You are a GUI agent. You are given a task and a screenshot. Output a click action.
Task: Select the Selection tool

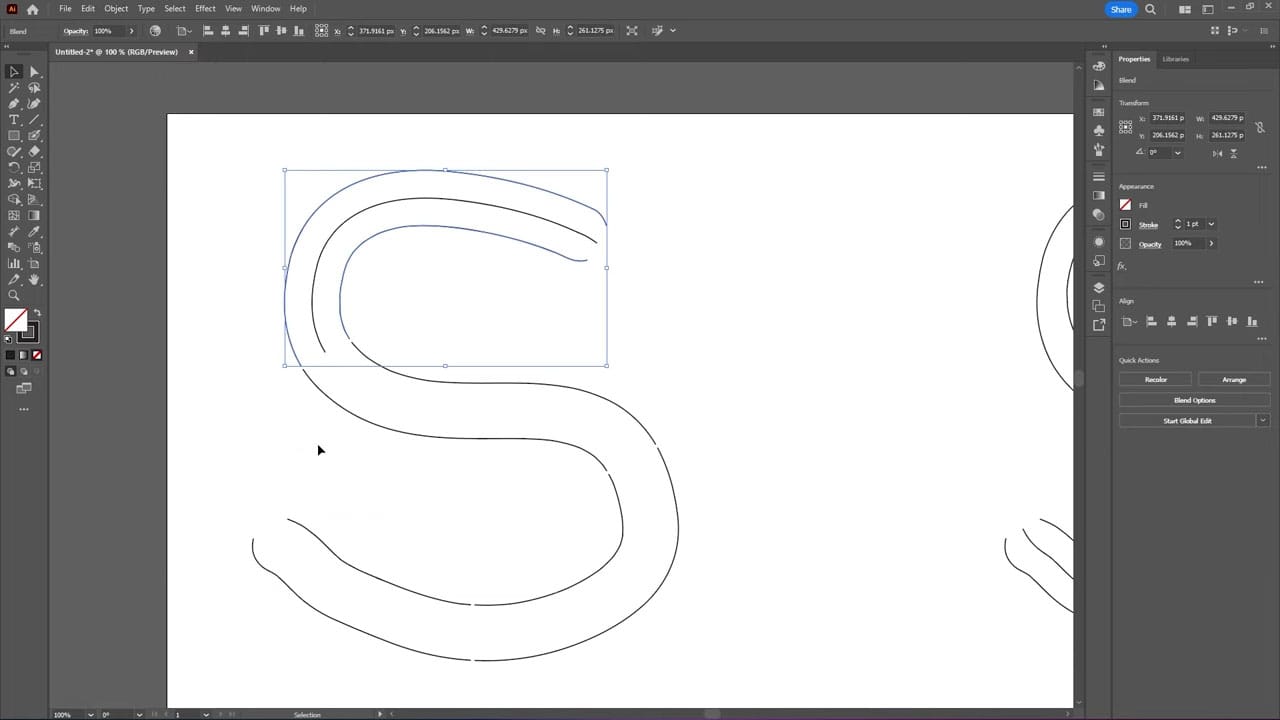tap(14, 71)
